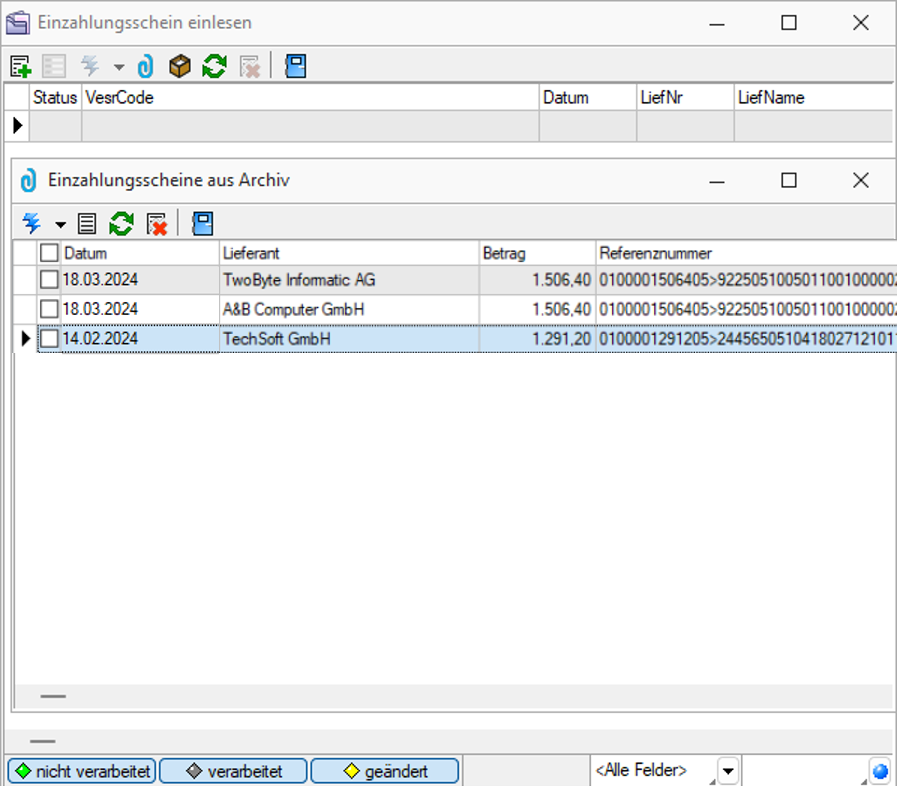Select the package icon on the main toolbar
This screenshot has width=897, height=786.
(x=180, y=65)
